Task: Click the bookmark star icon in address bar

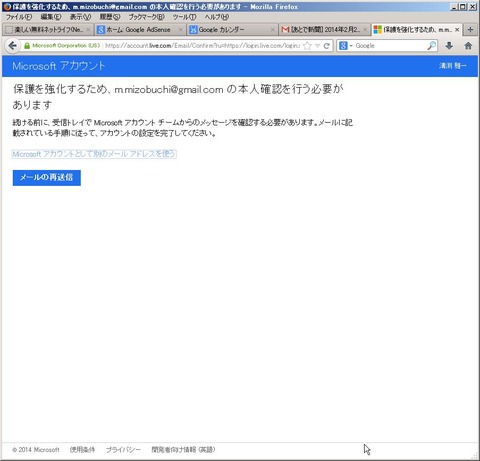Action: [308, 46]
